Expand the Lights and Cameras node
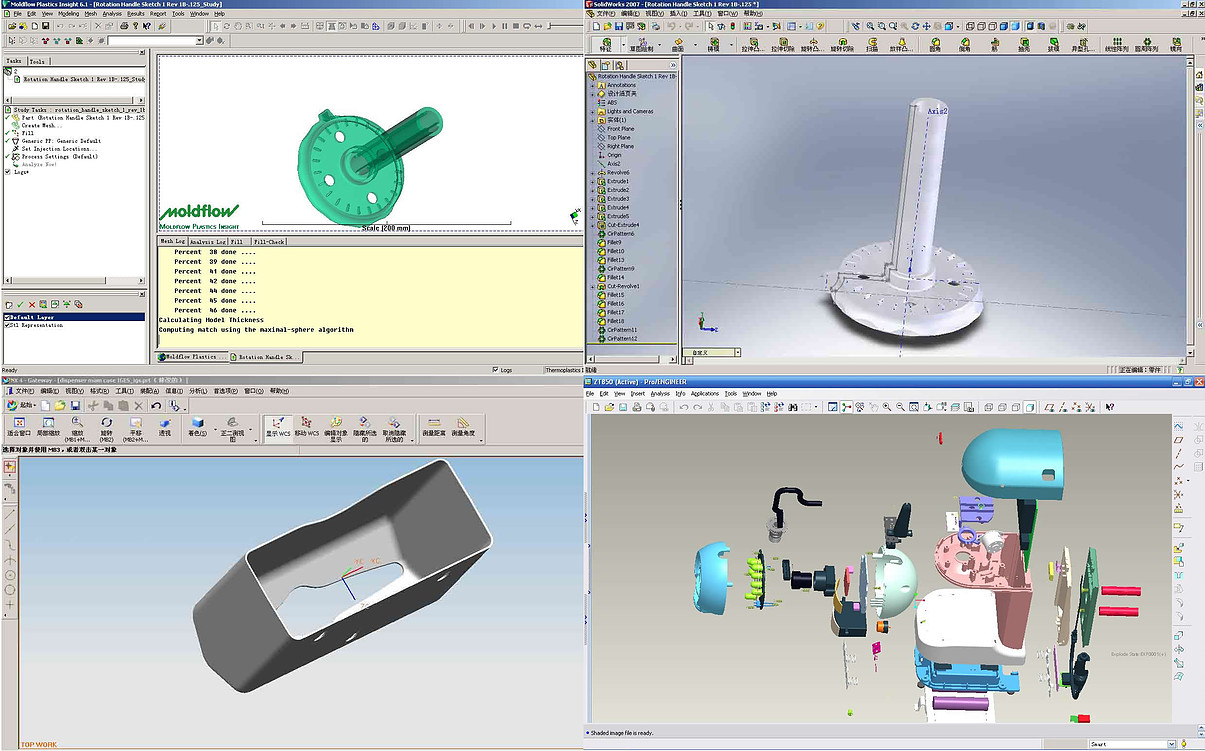The height and width of the screenshot is (751, 1205). click(x=592, y=112)
